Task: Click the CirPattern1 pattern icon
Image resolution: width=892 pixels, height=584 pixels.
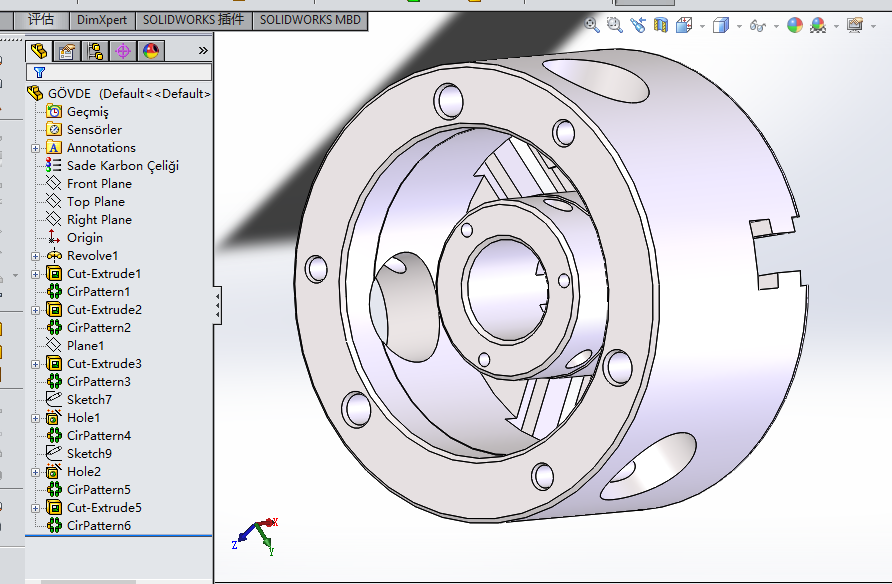Action: (x=54, y=292)
